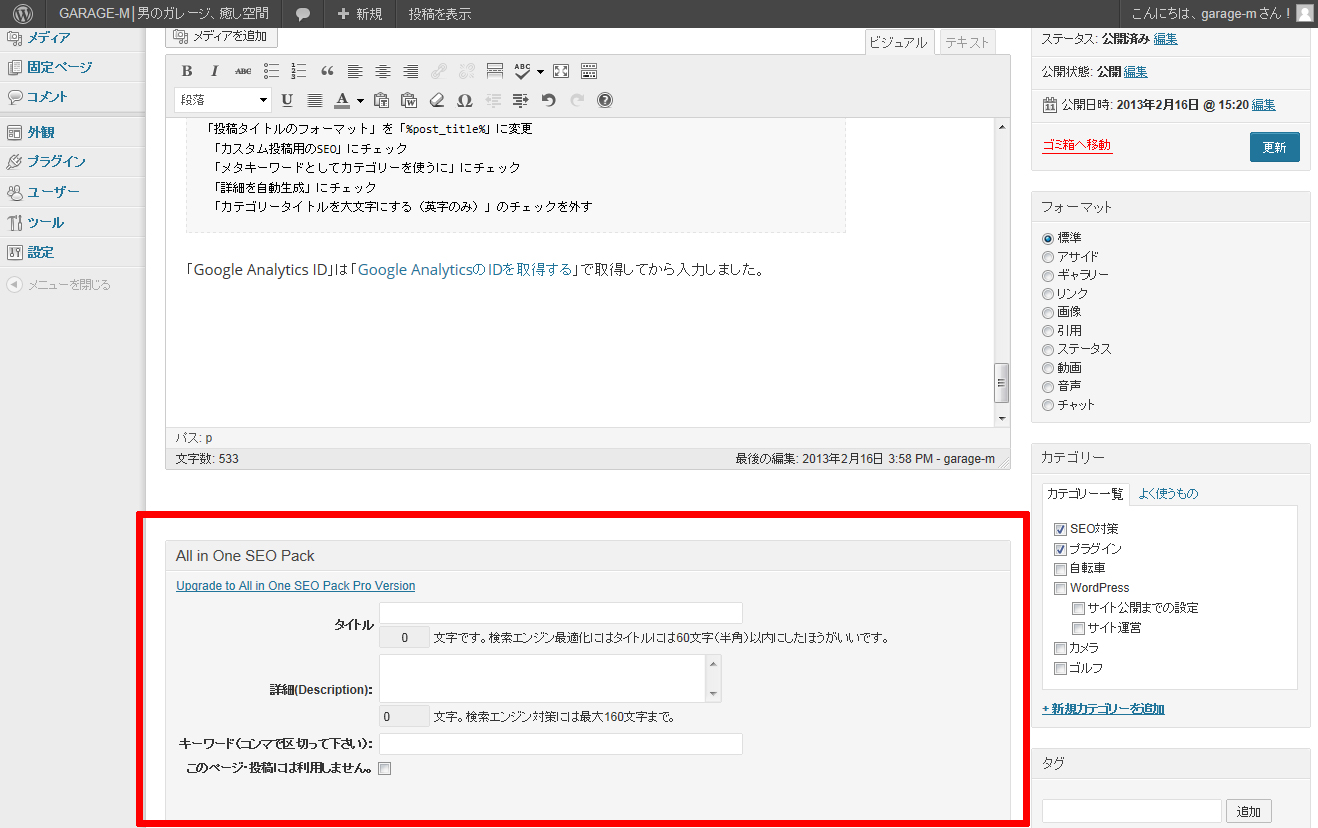This screenshot has height=828, width=1318.
Task: Remove formatting with the eraser icon
Action: (x=437, y=100)
